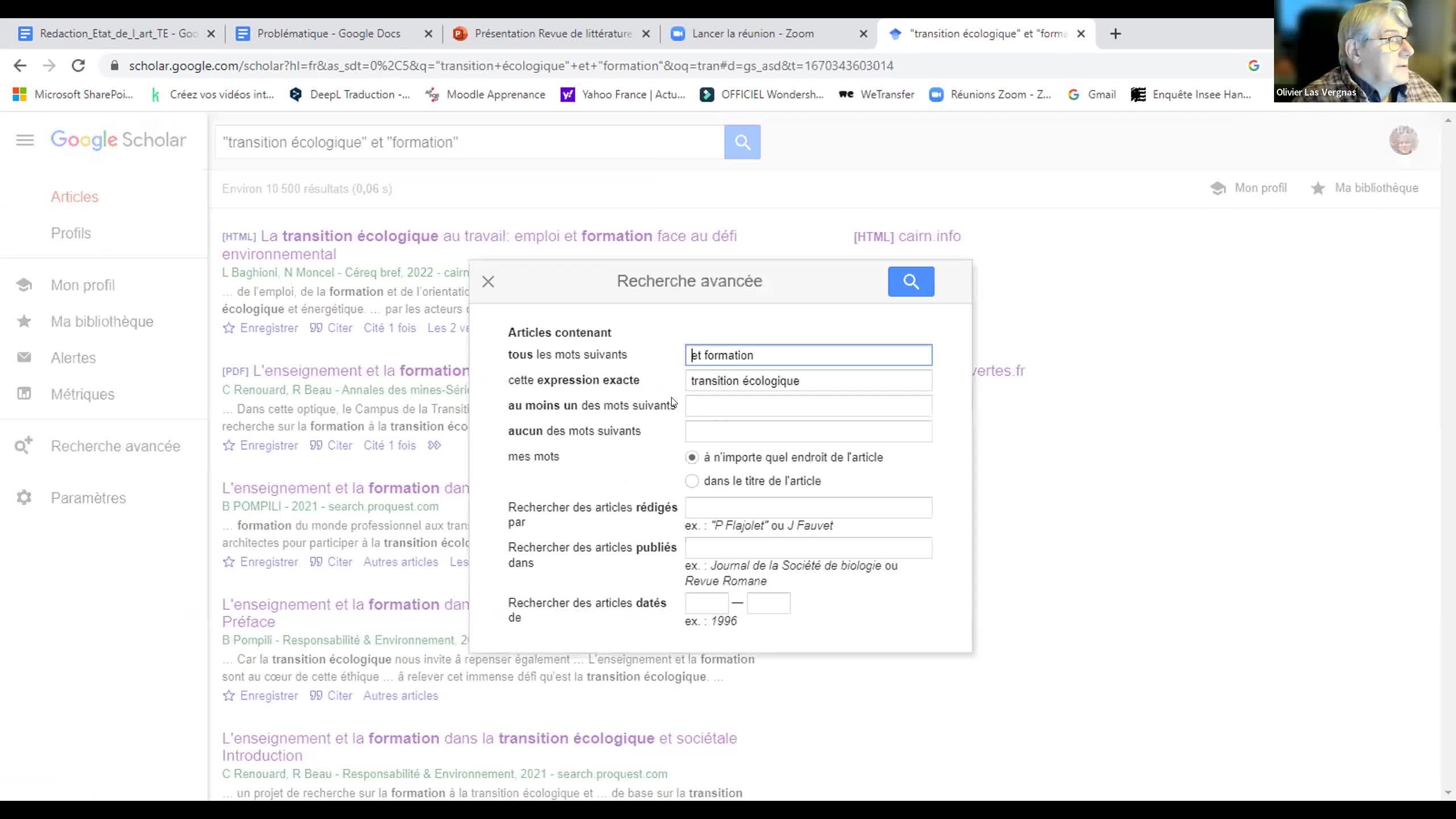
Task: Reload the page with browser refresh icon
Action: point(78,66)
